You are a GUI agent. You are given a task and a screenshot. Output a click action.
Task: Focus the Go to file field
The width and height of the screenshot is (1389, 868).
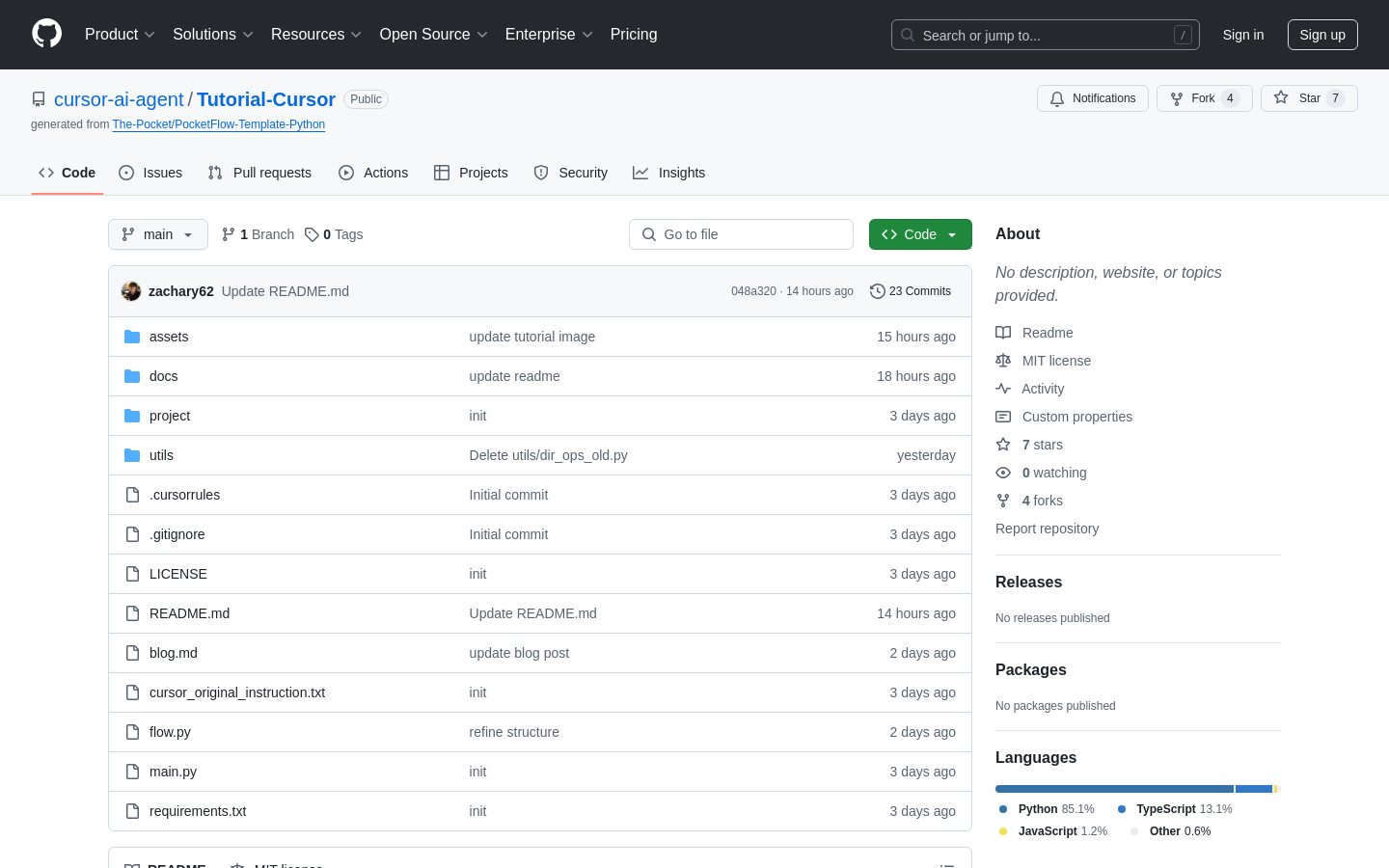point(741,234)
